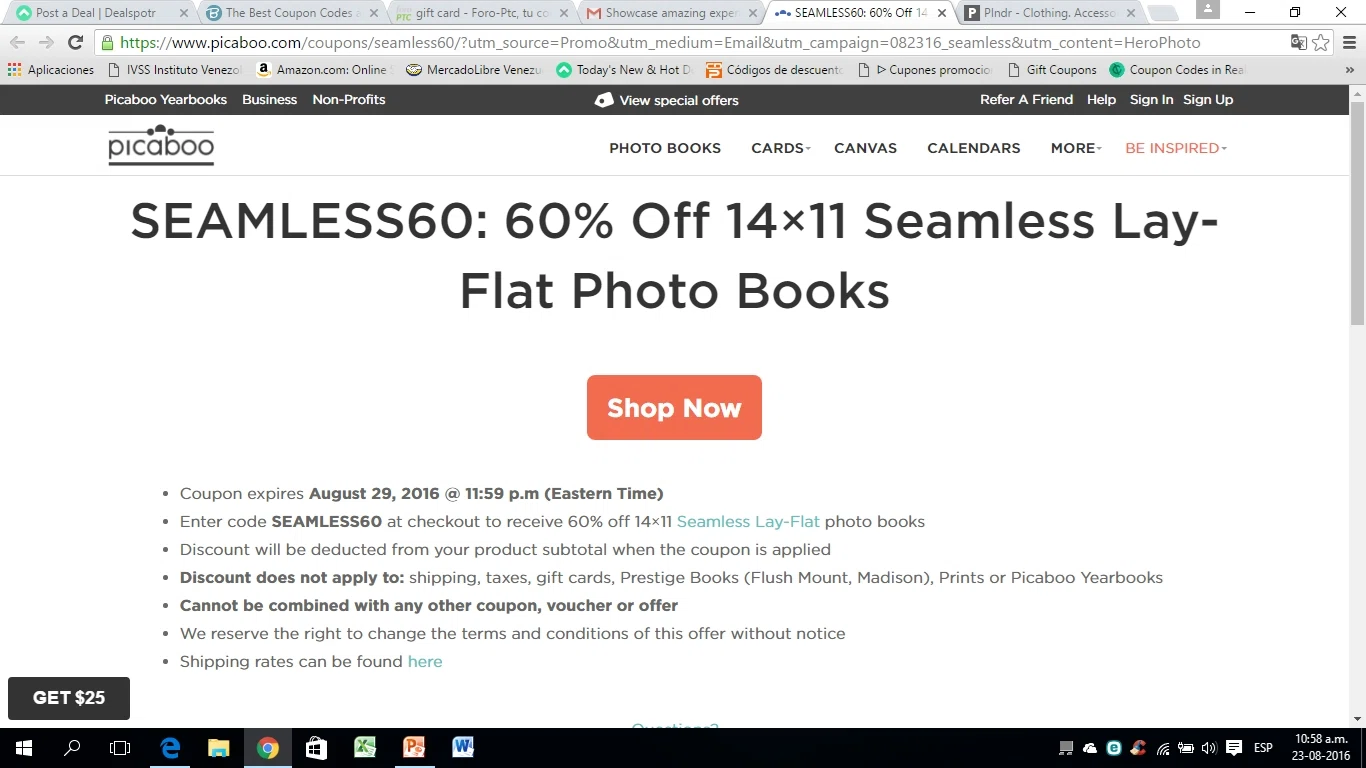
Task: Follow the Seamless Lay-Flat link
Action: click(x=748, y=521)
